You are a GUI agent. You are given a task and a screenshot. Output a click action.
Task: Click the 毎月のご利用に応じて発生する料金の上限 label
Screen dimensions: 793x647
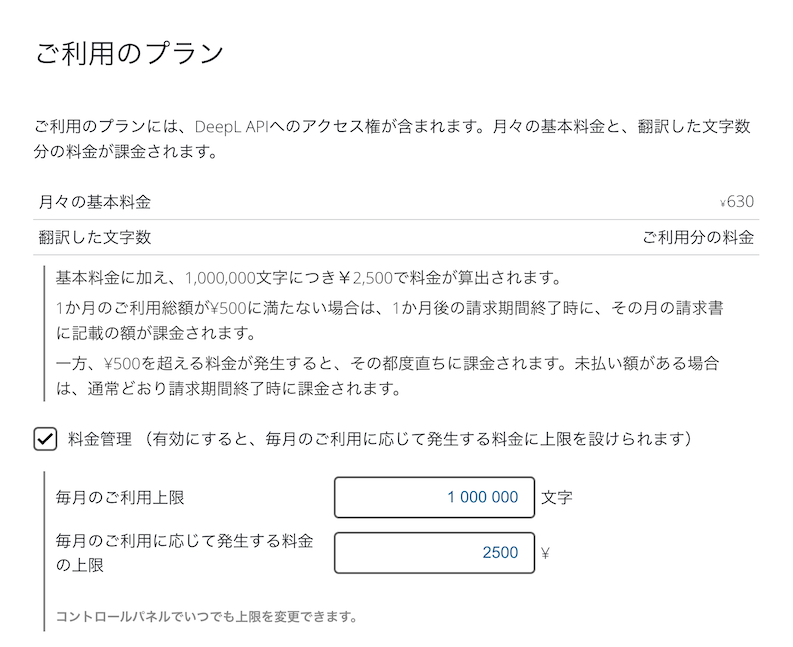pyautogui.click(x=185, y=552)
